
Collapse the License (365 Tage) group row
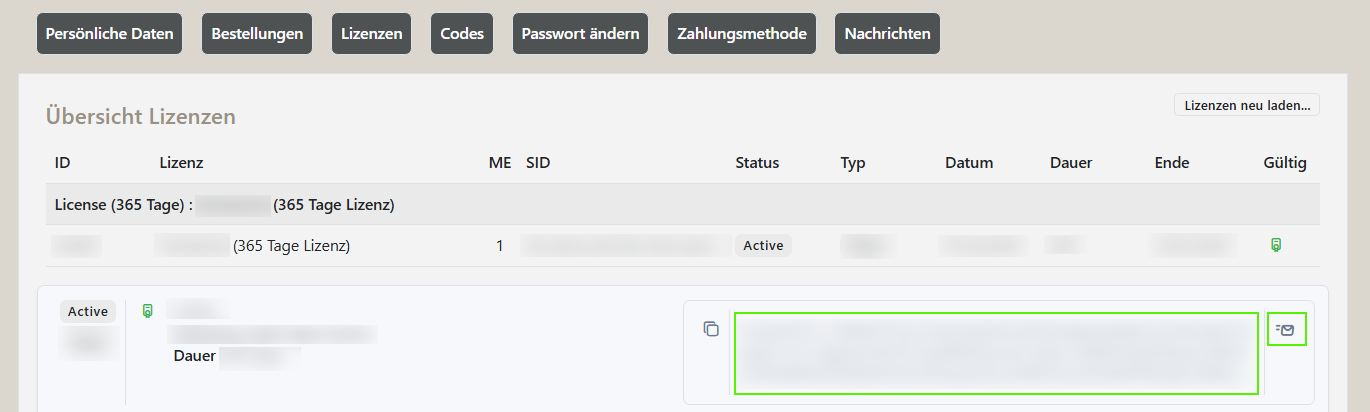point(684,205)
